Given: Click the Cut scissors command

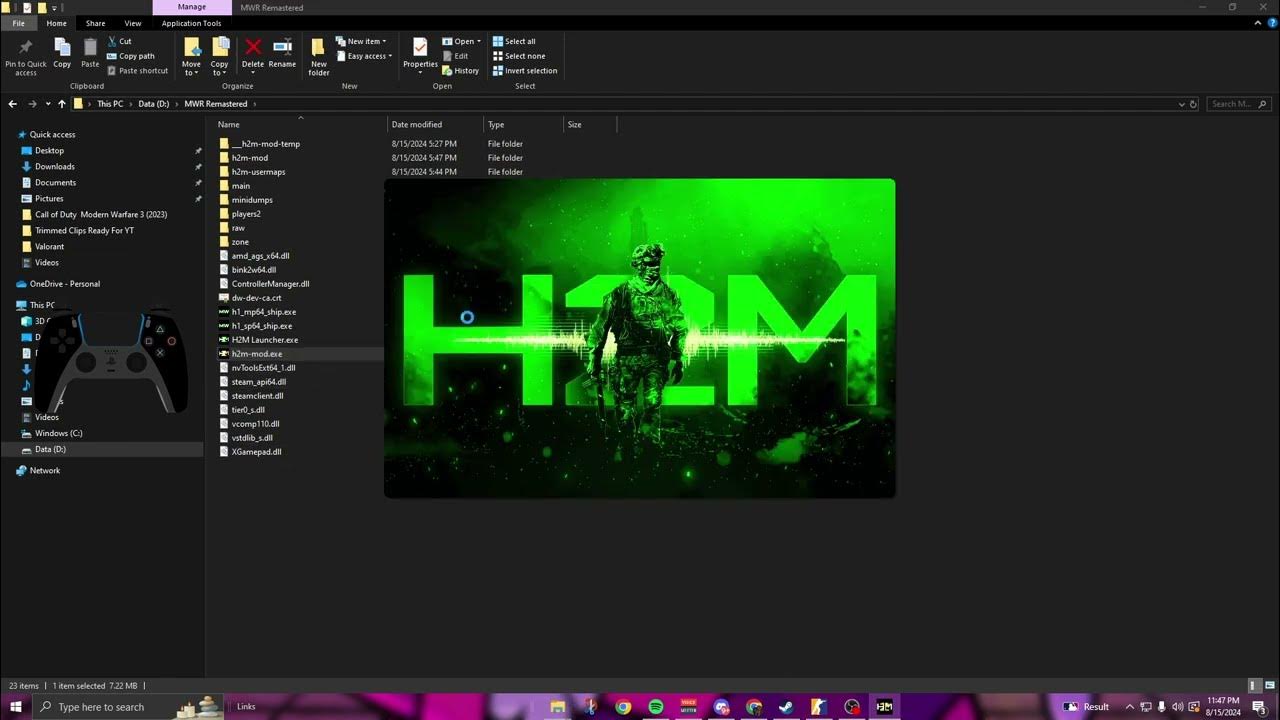Looking at the screenshot, I should [x=118, y=42].
